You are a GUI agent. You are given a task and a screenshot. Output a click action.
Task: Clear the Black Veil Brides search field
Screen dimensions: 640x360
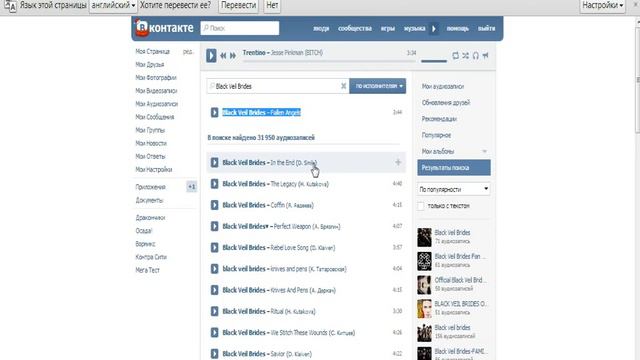343,86
